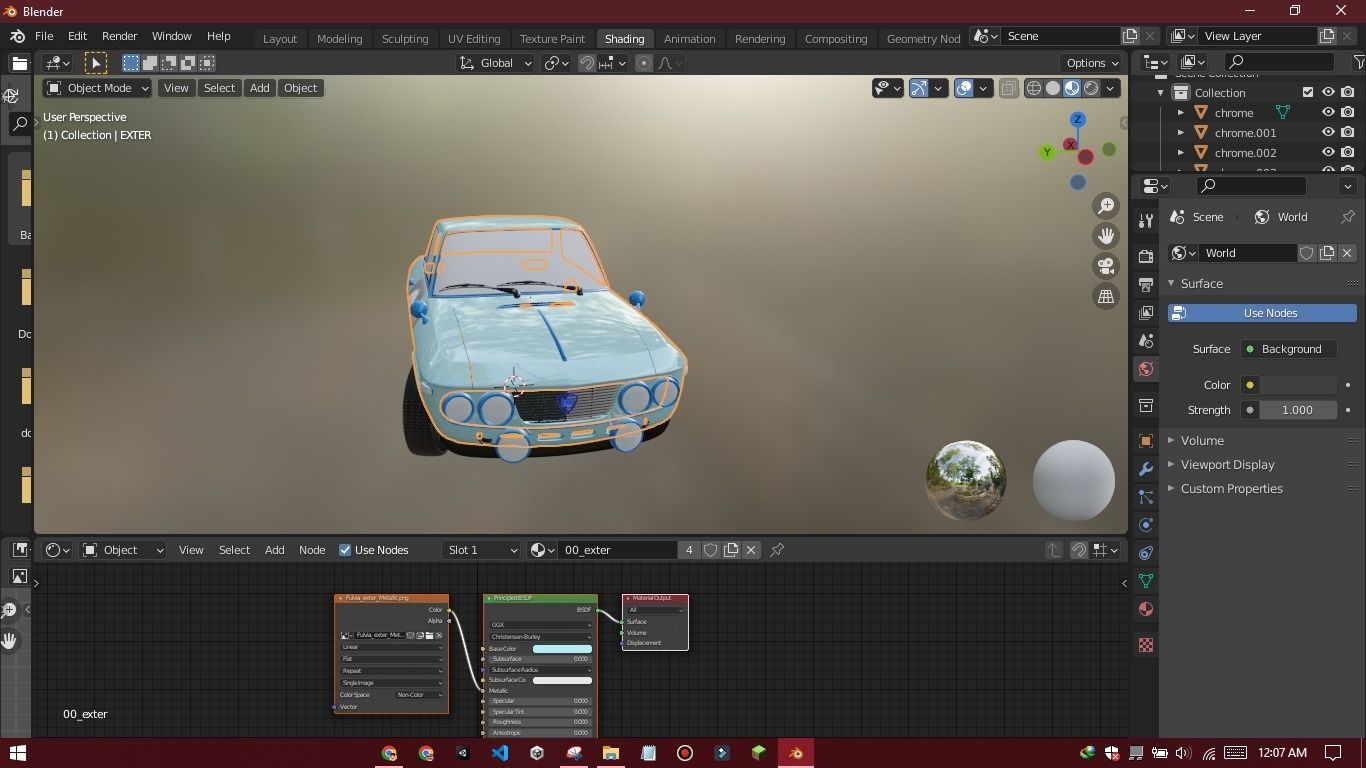Unlink the 00_exter material
1366x768 pixels.
751,550
